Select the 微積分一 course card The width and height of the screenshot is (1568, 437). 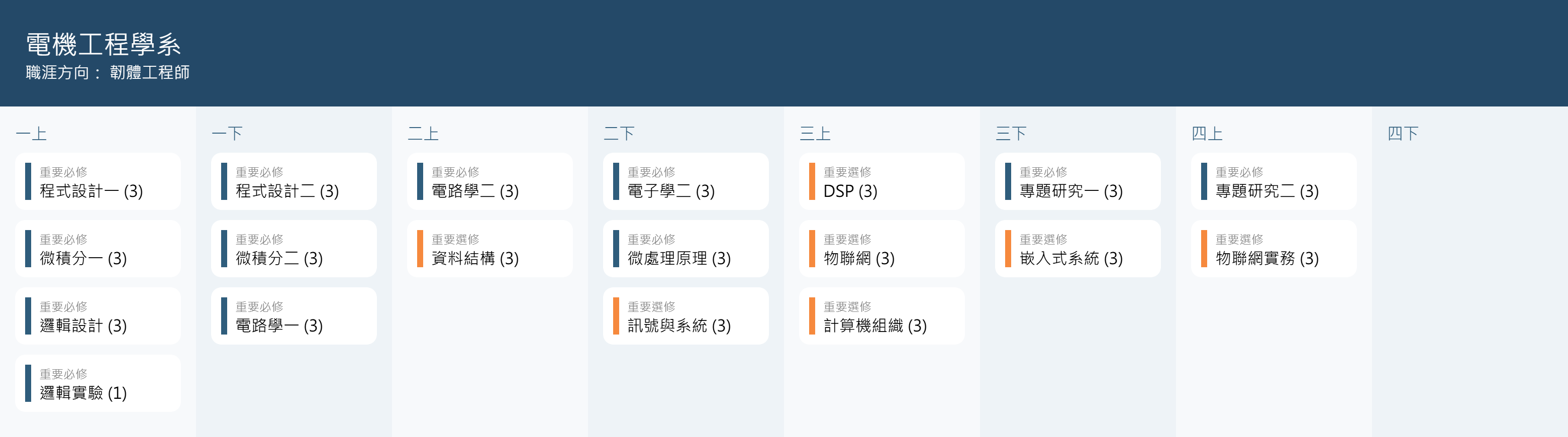point(97,249)
